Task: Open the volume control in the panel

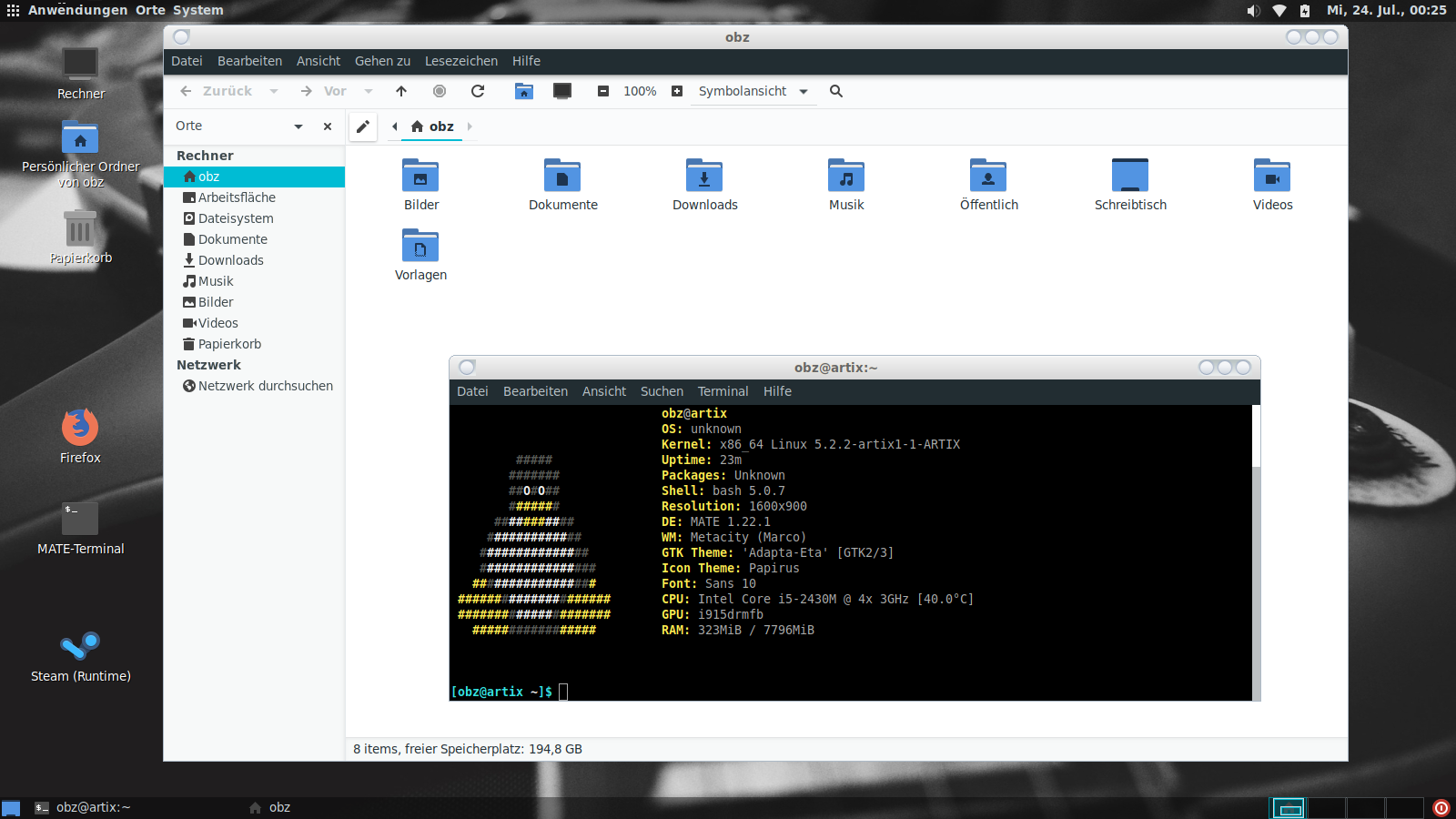Action: (x=1253, y=10)
